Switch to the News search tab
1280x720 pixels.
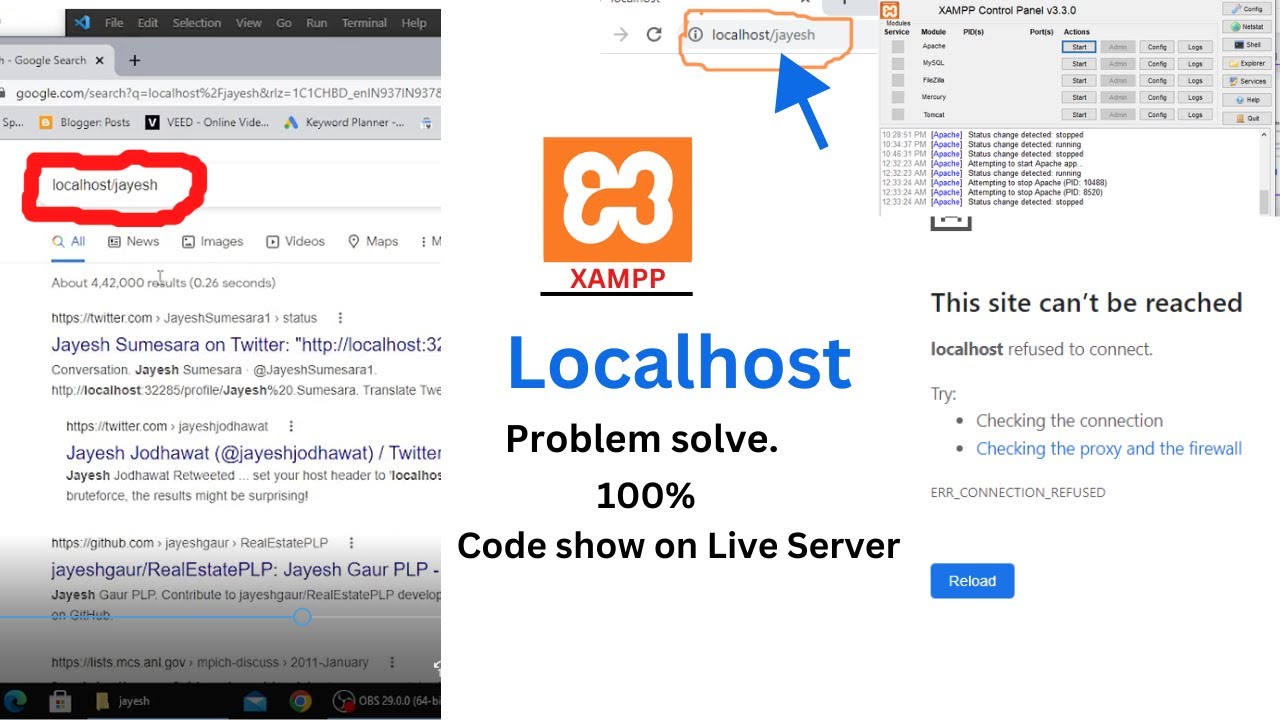pos(133,241)
